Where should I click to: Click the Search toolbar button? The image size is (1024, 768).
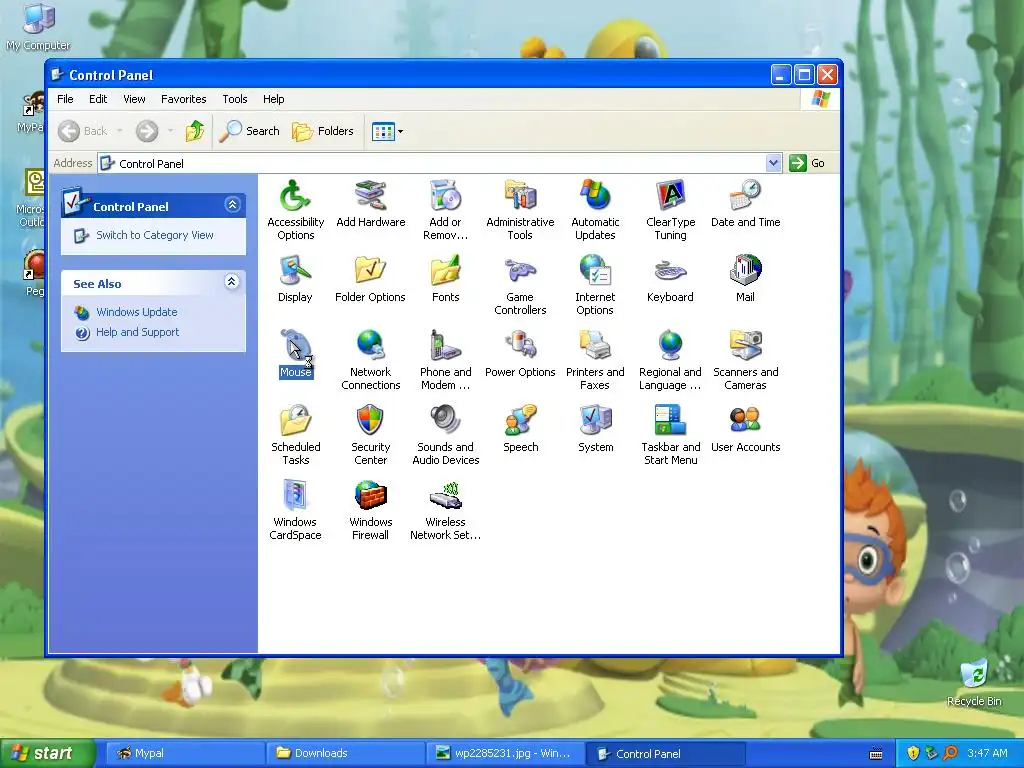click(249, 131)
